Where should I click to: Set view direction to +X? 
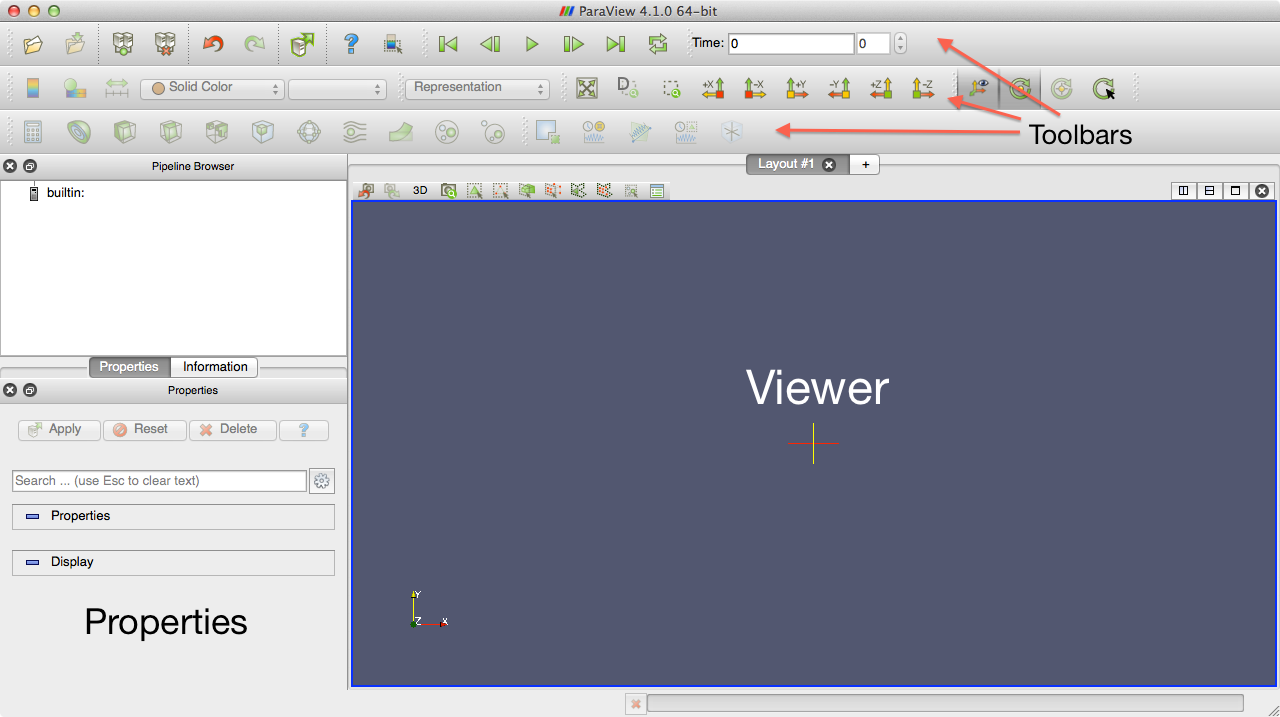[x=713, y=88]
